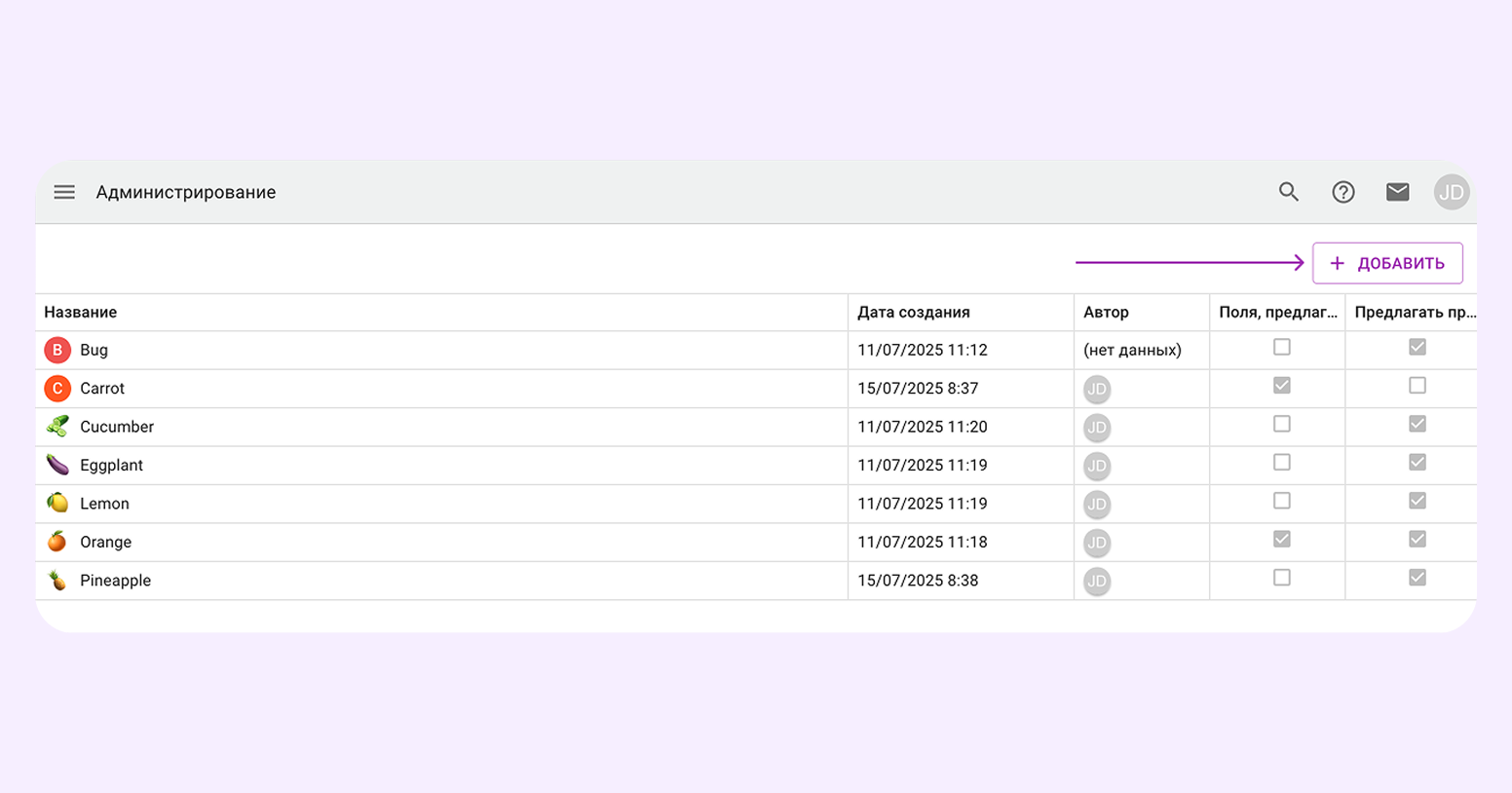This screenshot has height=793, width=1512.
Task: Open help via question mark icon
Action: (1343, 192)
